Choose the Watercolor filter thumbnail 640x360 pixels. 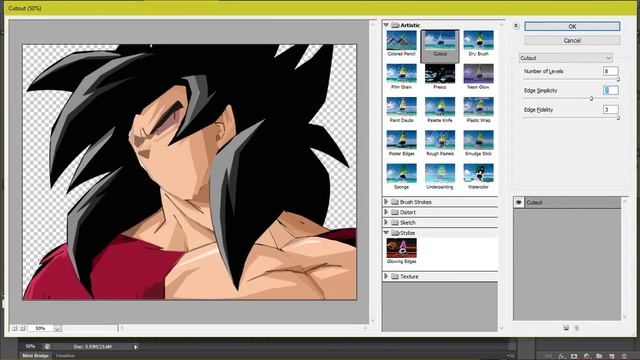coord(478,173)
